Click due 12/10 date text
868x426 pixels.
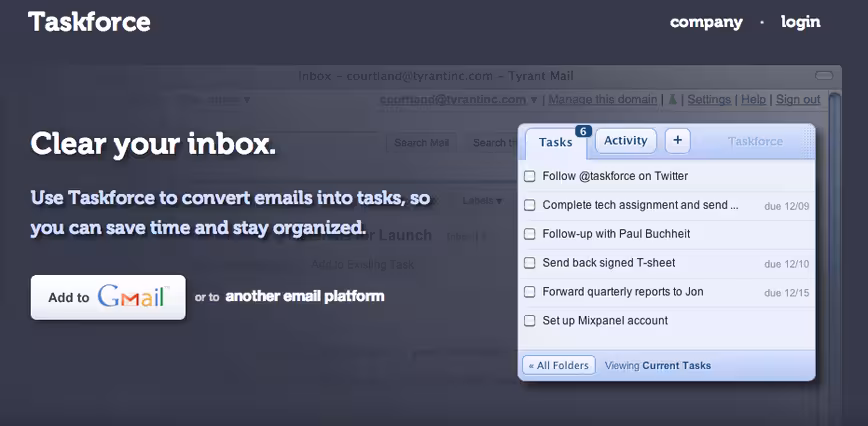[787, 264]
